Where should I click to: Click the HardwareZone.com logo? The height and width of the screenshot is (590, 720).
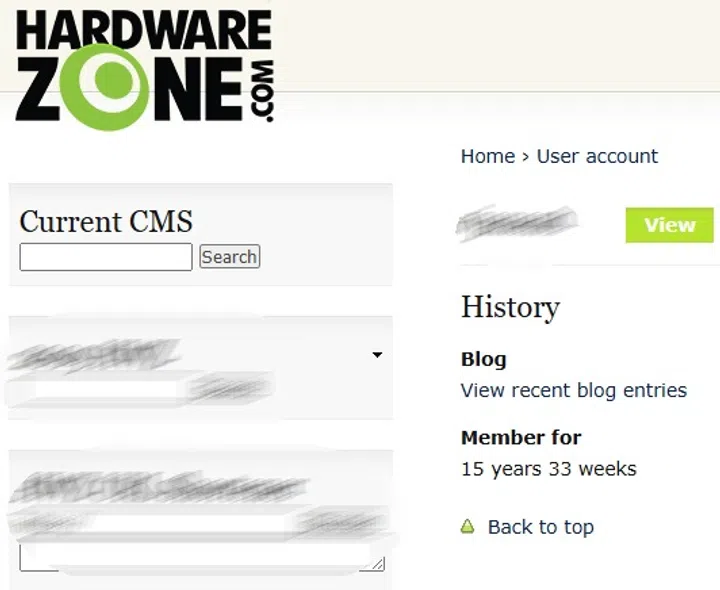coord(145,70)
